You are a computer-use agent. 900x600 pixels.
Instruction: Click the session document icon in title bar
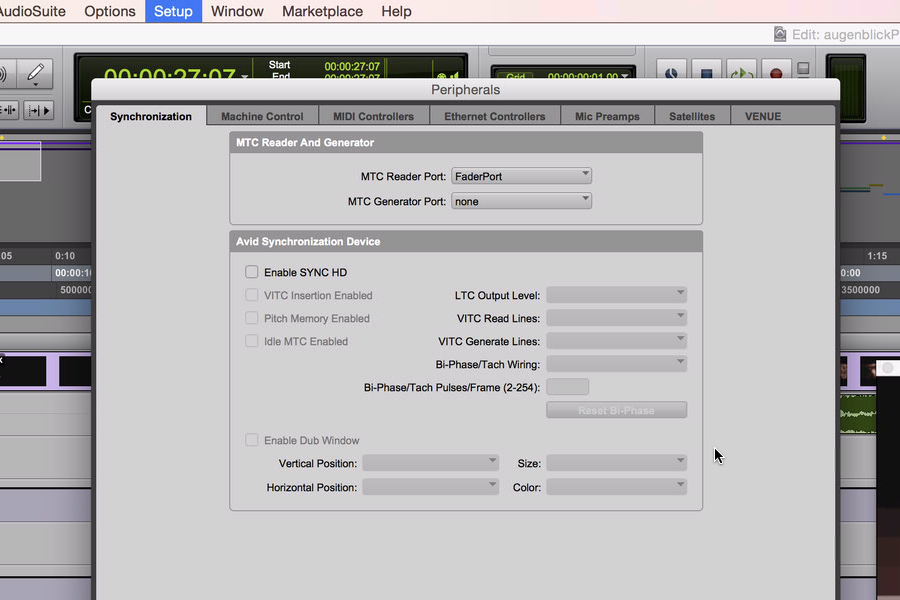[x=780, y=34]
